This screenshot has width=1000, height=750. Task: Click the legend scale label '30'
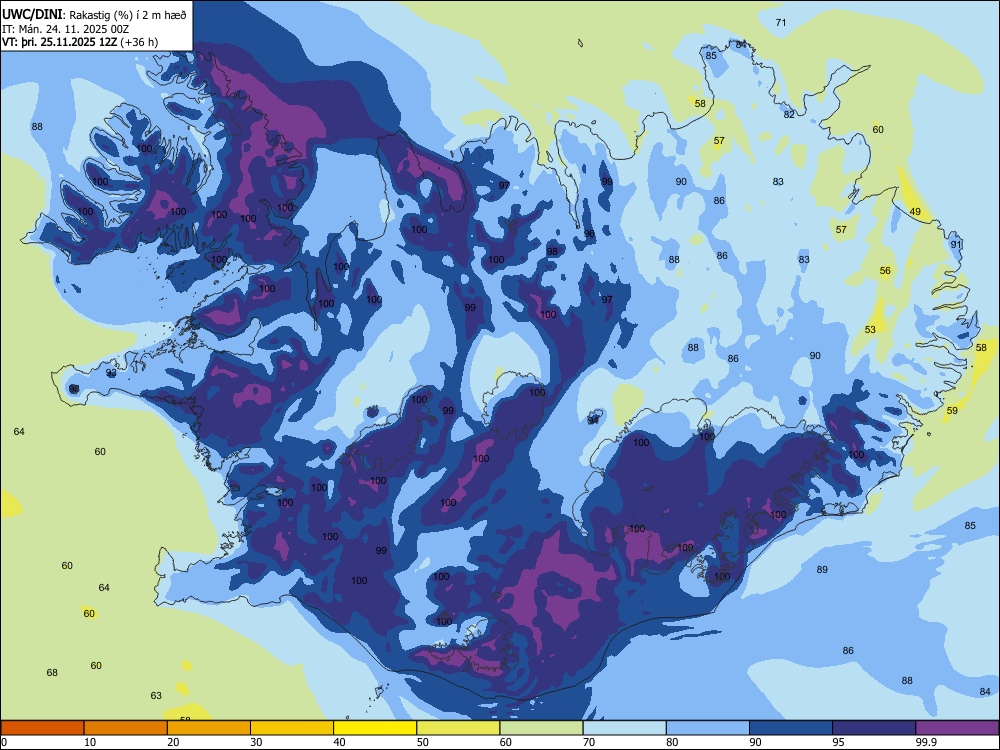coord(256,742)
